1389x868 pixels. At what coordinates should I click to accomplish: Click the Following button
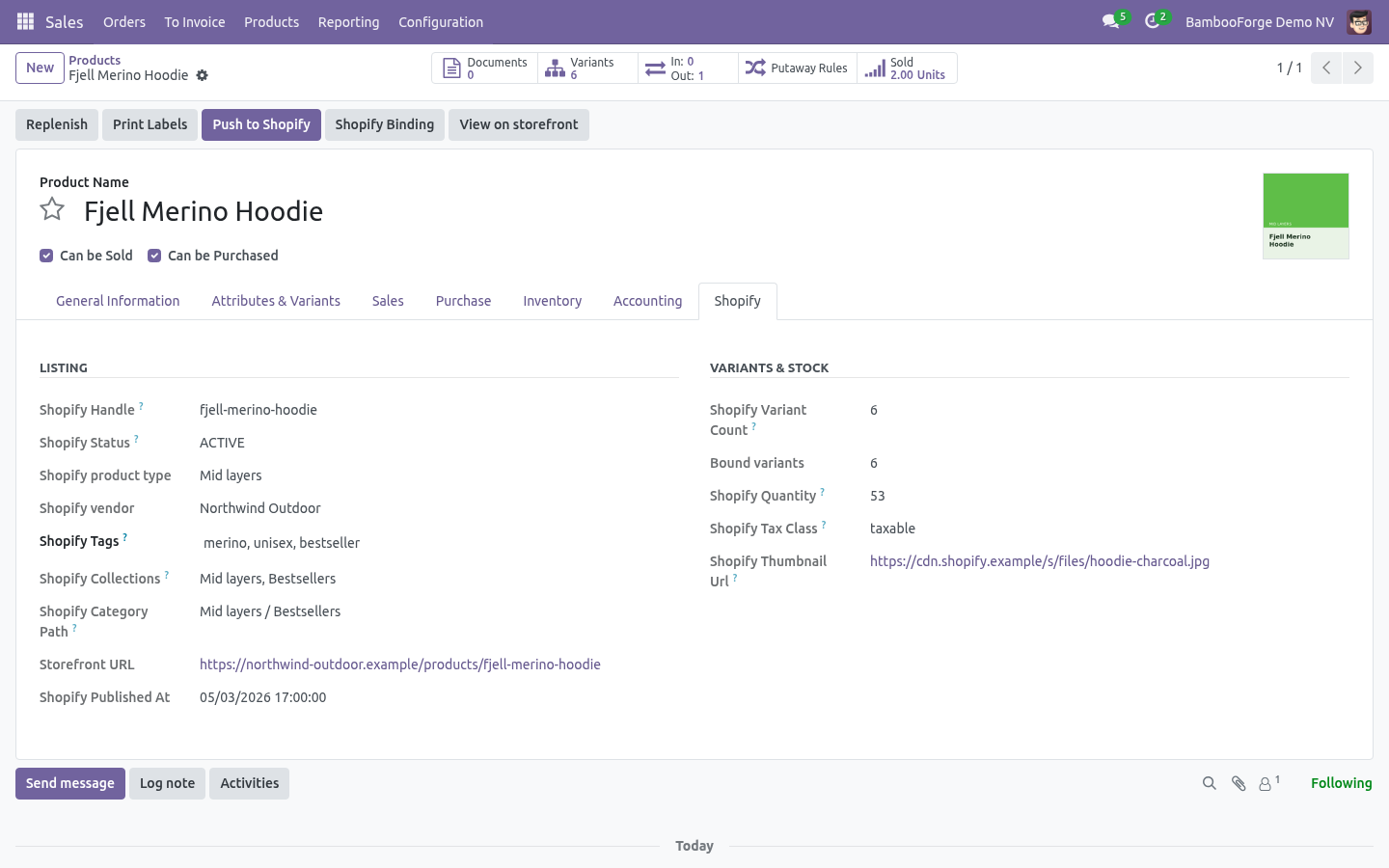click(1341, 783)
